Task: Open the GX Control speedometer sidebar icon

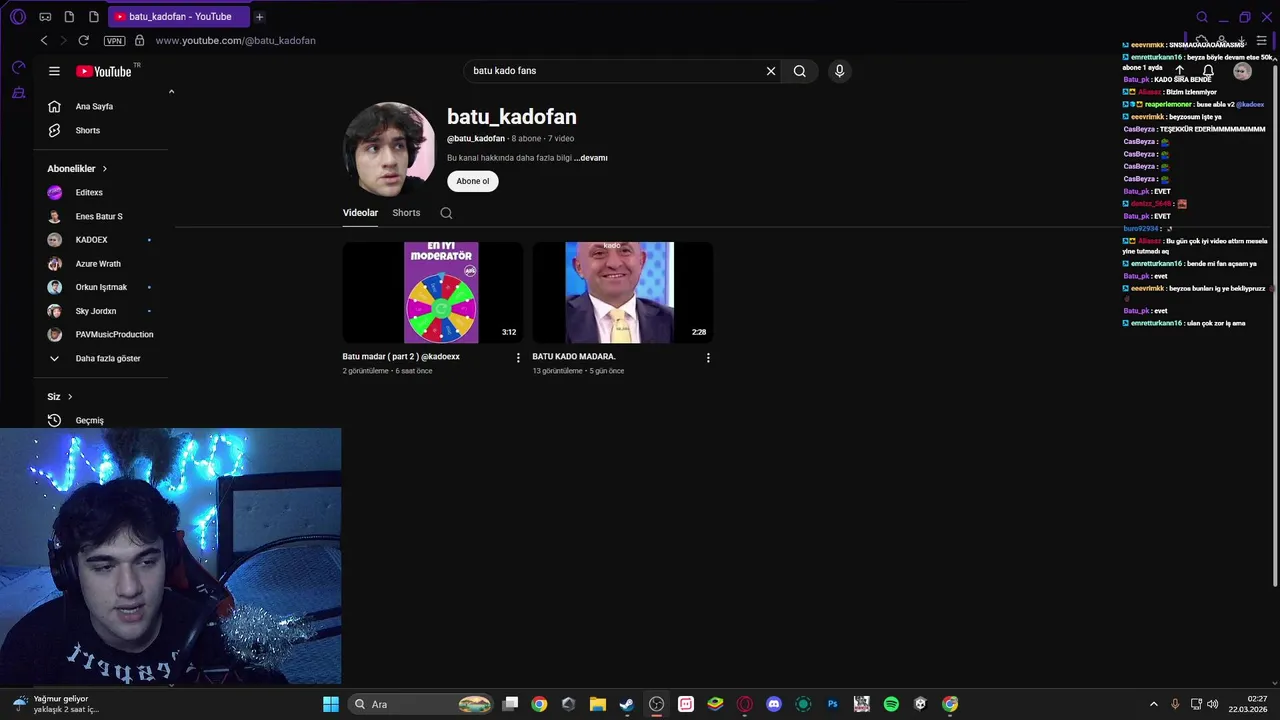Action: click(18, 67)
